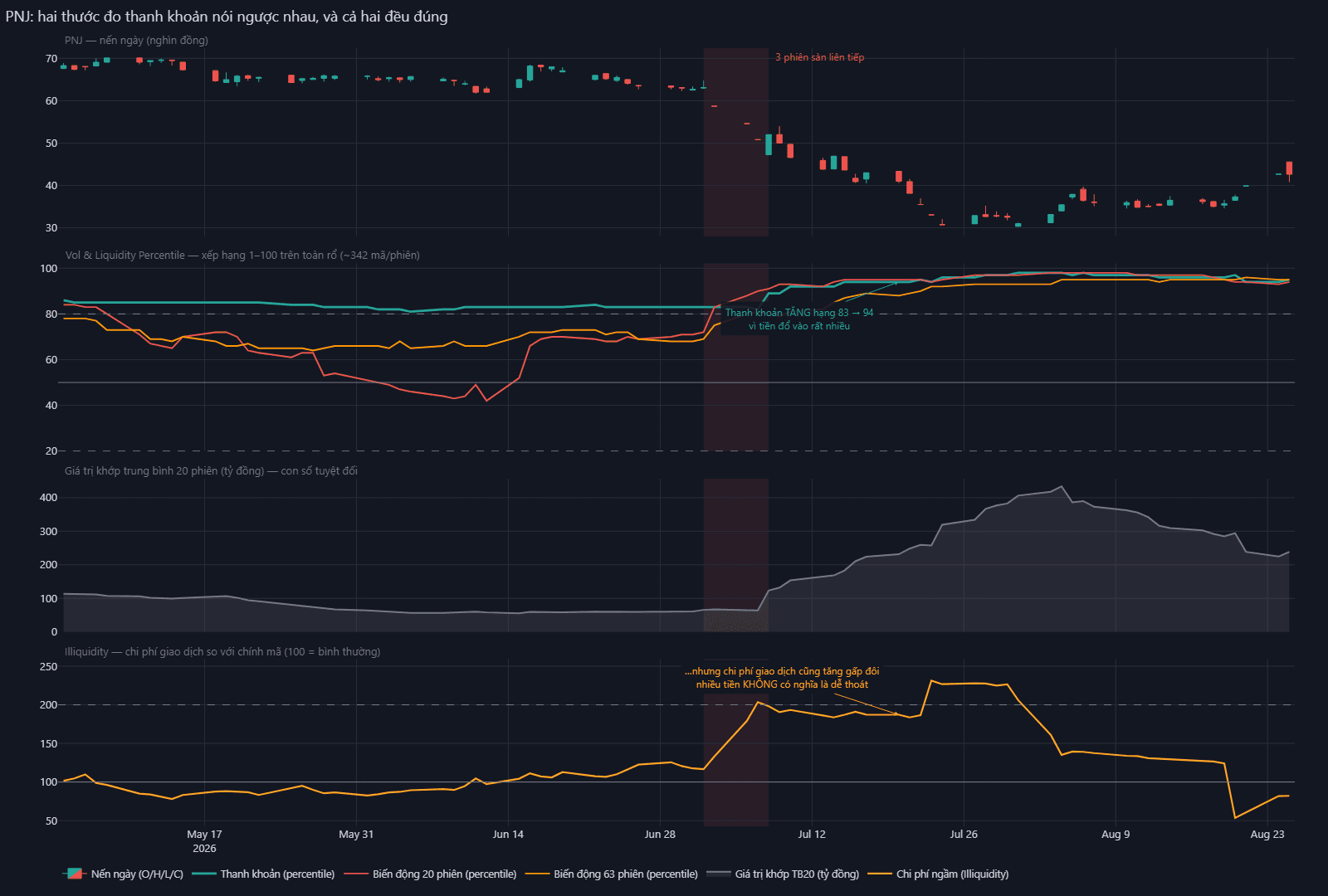Screen dimensions: 1328x896
Task: Click annotation 'Thanh khoản TĂNG hạng 83 → 94'
Action: tap(799, 313)
